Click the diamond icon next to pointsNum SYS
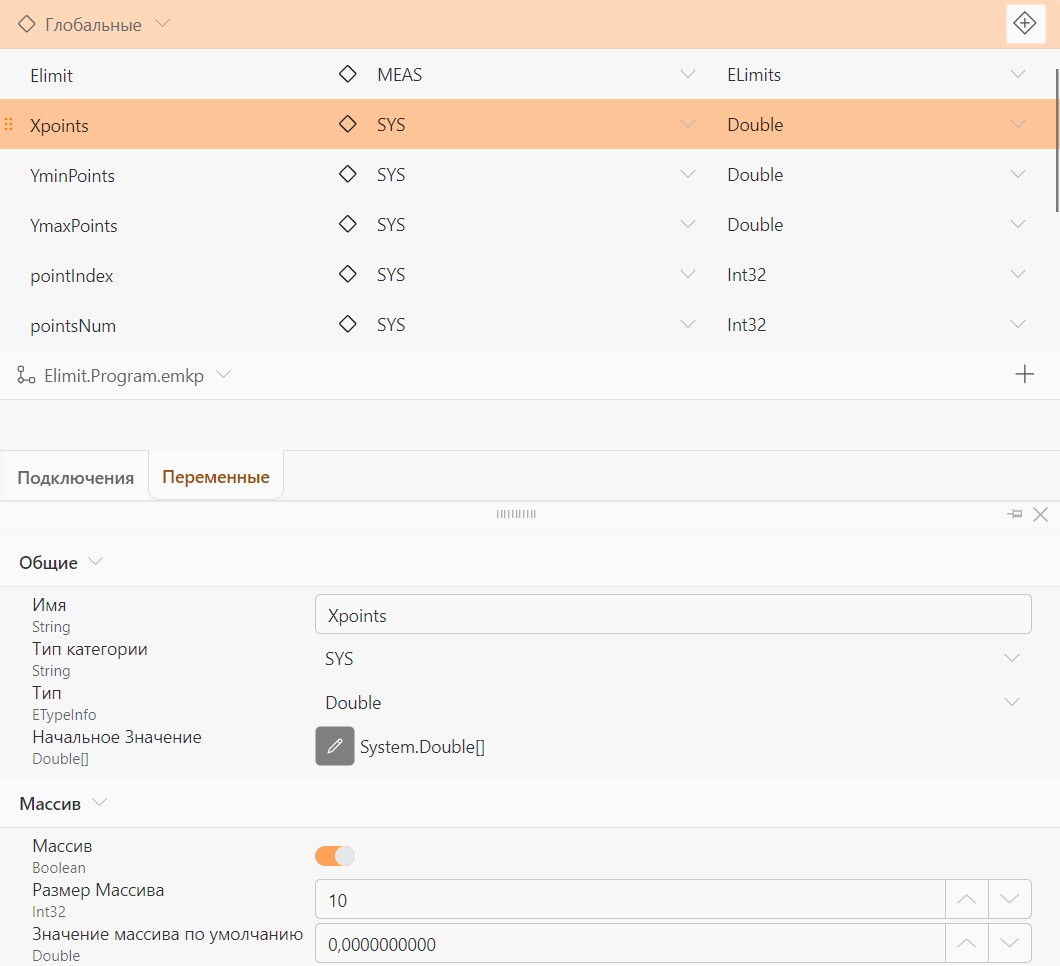The height and width of the screenshot is (966, 1060). pos(347,324)
